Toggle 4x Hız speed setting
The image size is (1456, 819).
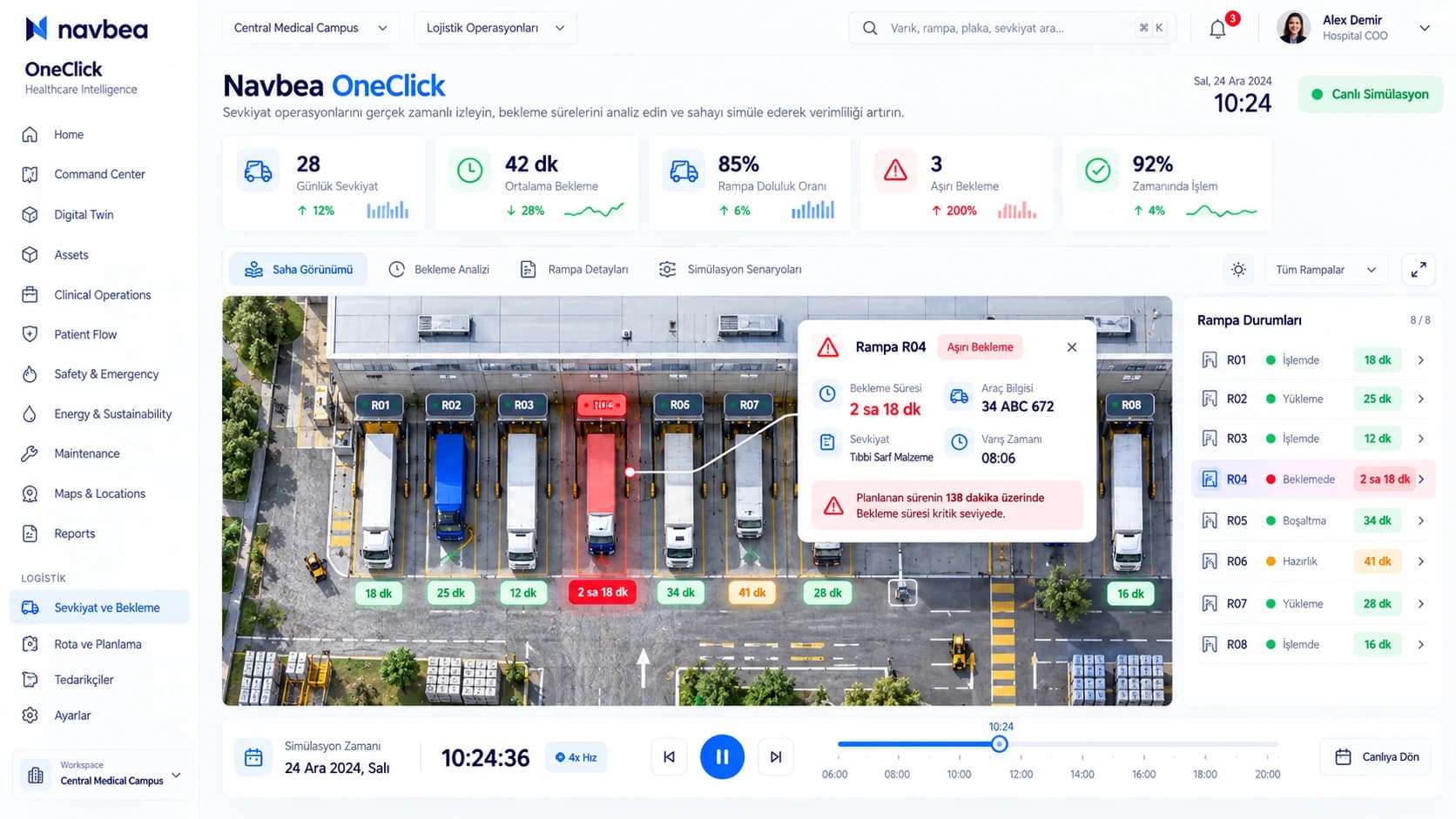[576, 757]
